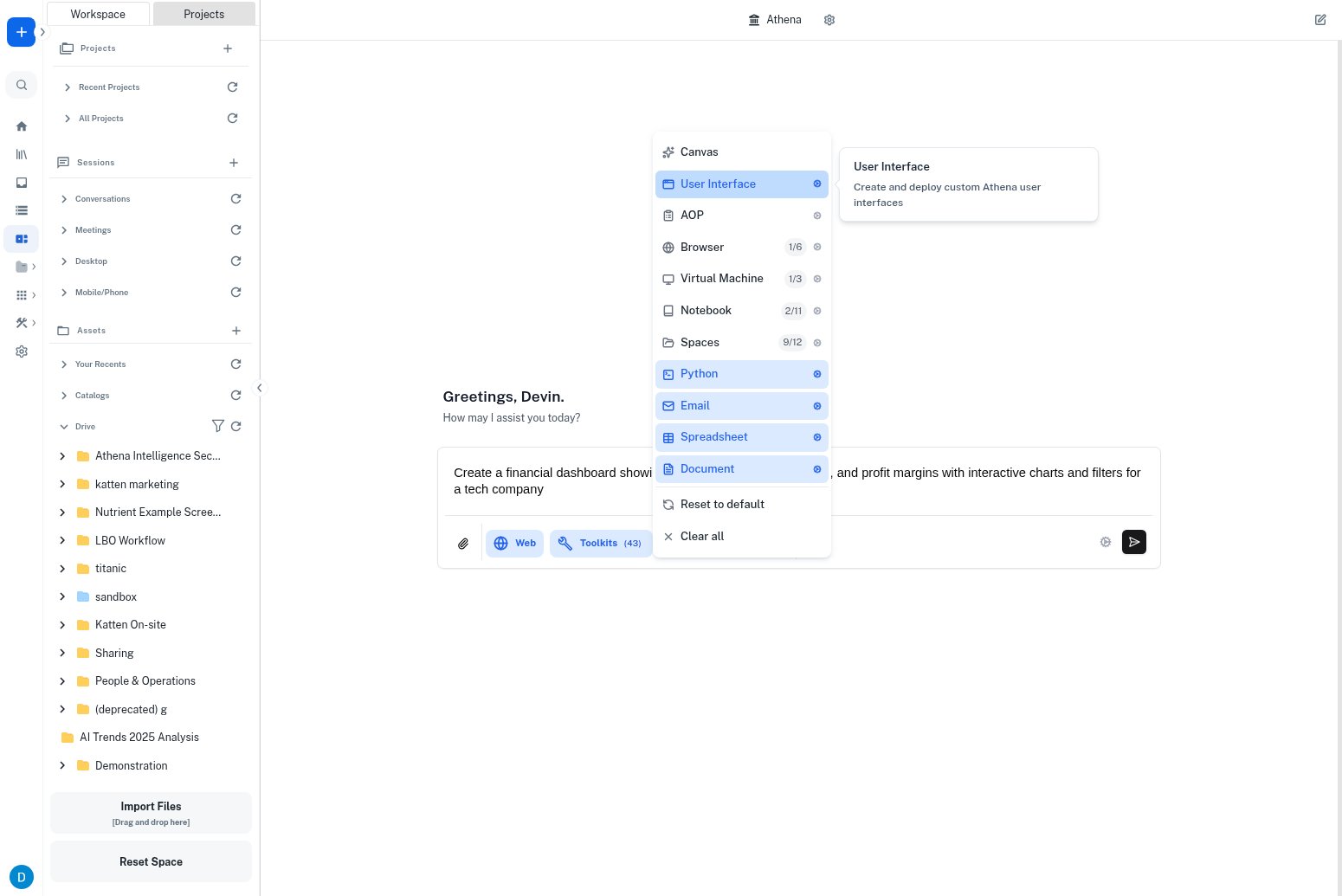Click Import Files button

(x=151, y=813)
